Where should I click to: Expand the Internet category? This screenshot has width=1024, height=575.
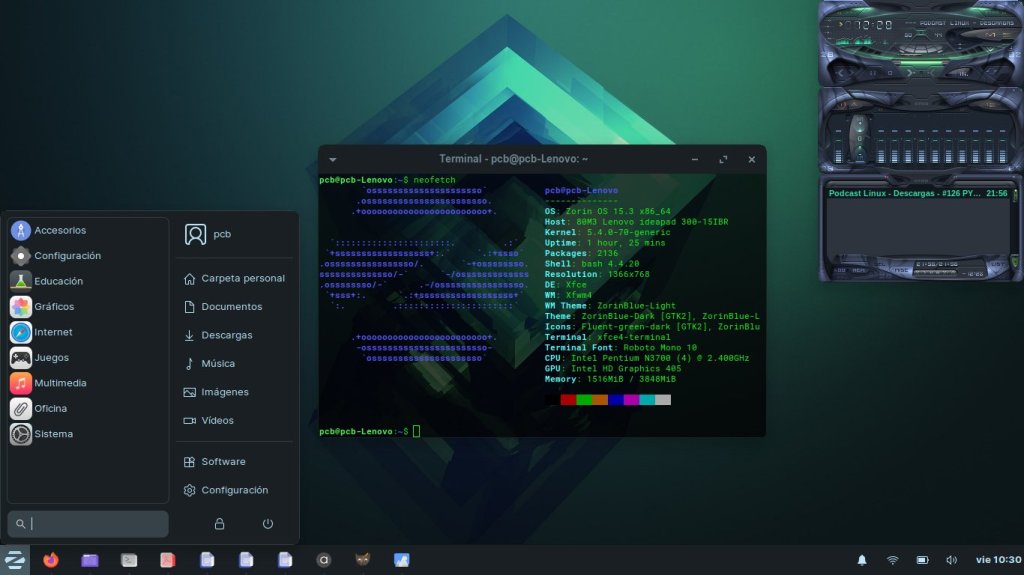point(53,332)
